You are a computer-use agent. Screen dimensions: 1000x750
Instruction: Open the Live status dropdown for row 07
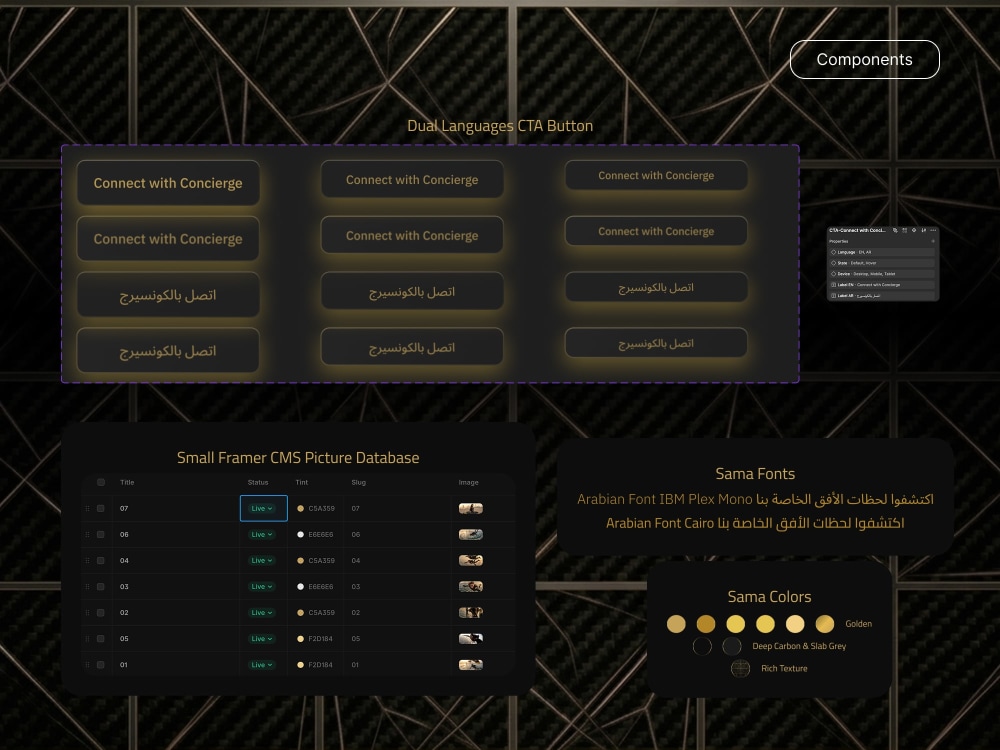[x=261, y=508]
